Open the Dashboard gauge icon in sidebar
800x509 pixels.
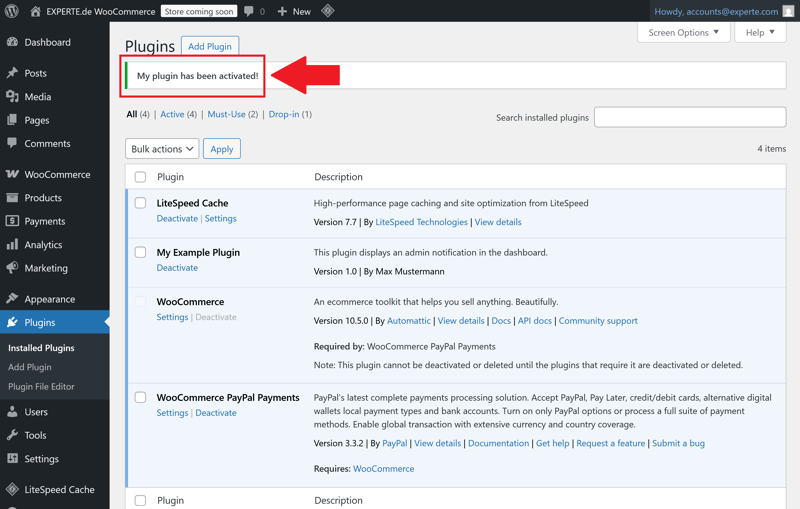(x=12, y=43)
